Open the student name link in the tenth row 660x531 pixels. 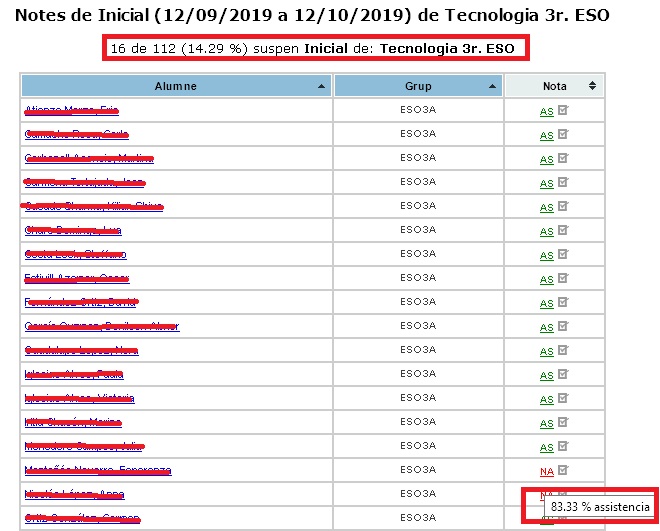click(x=102, y=327)
